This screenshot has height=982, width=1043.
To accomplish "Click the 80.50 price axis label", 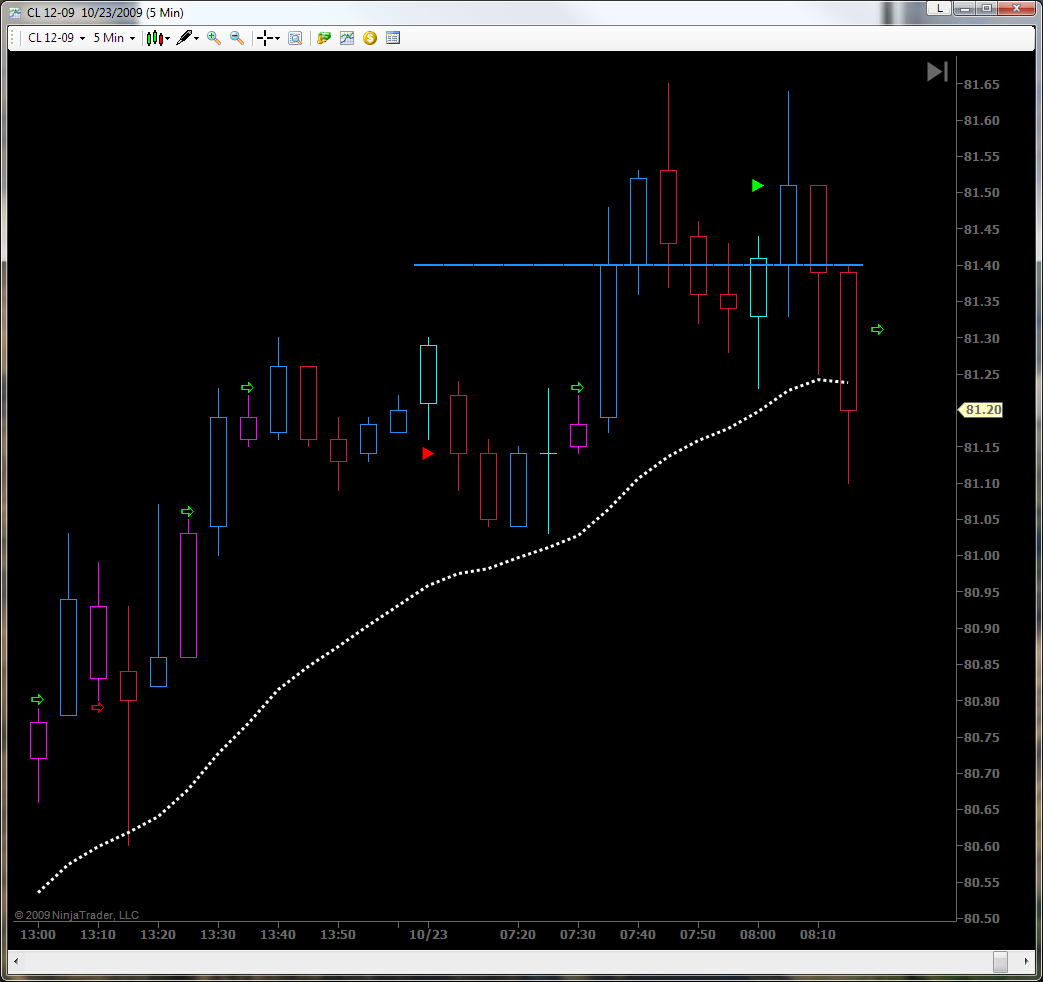I will click(981, 918).
